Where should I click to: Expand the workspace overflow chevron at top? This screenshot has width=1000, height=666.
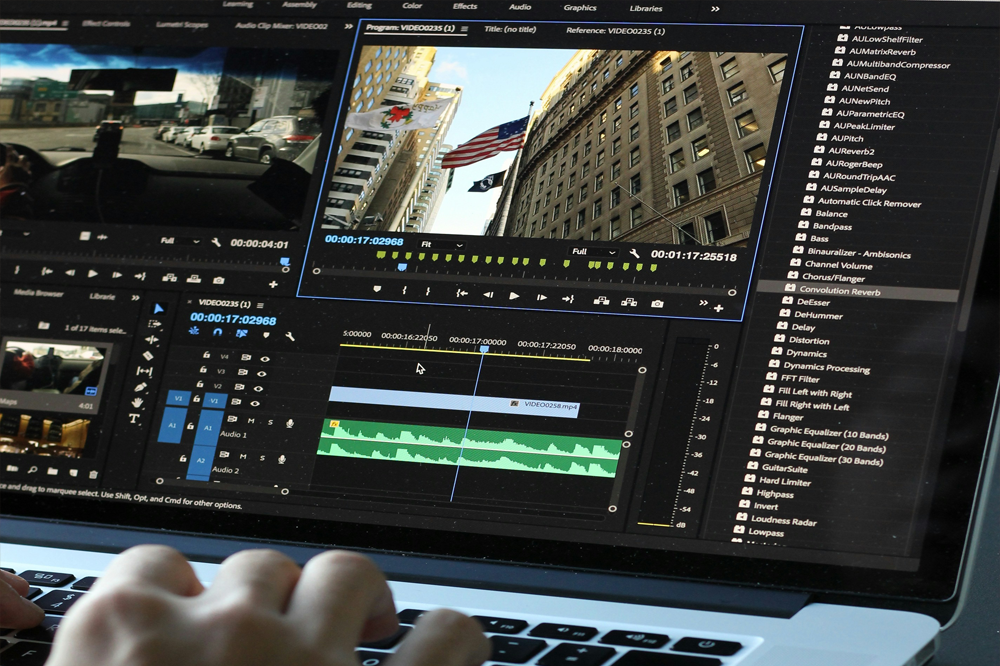click(714, 9)
